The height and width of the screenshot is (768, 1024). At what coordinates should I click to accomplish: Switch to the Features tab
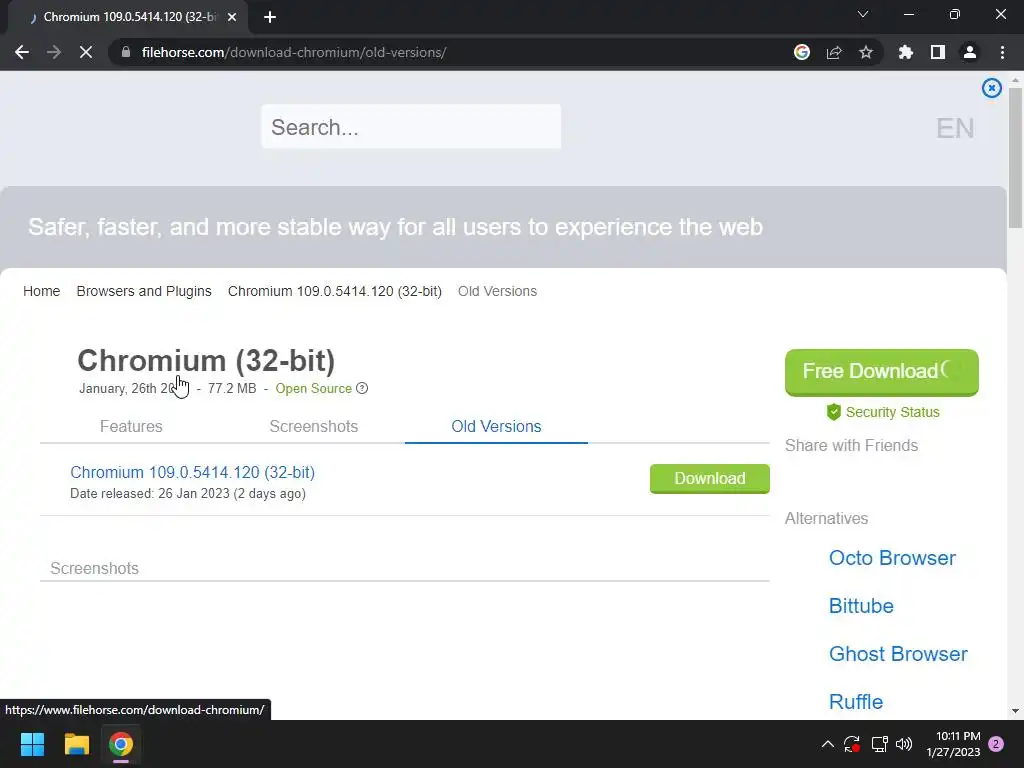point(131,426)
